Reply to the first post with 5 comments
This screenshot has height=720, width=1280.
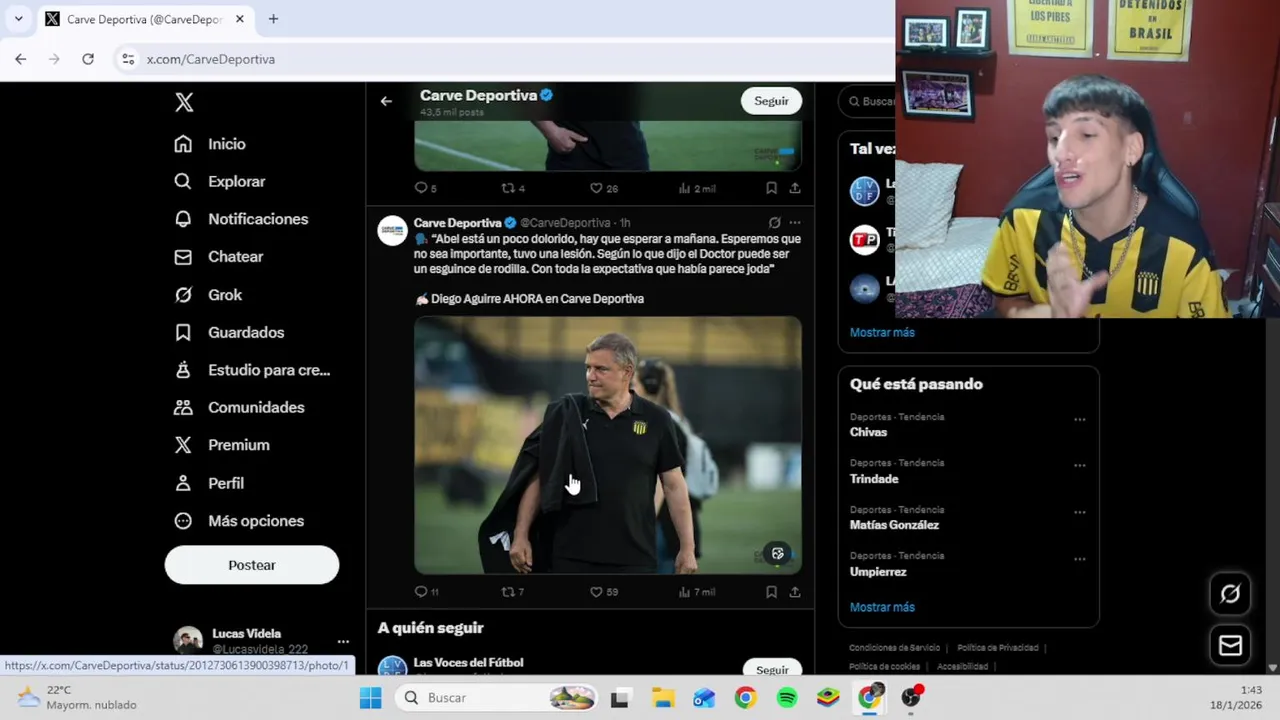pos(425,188)
